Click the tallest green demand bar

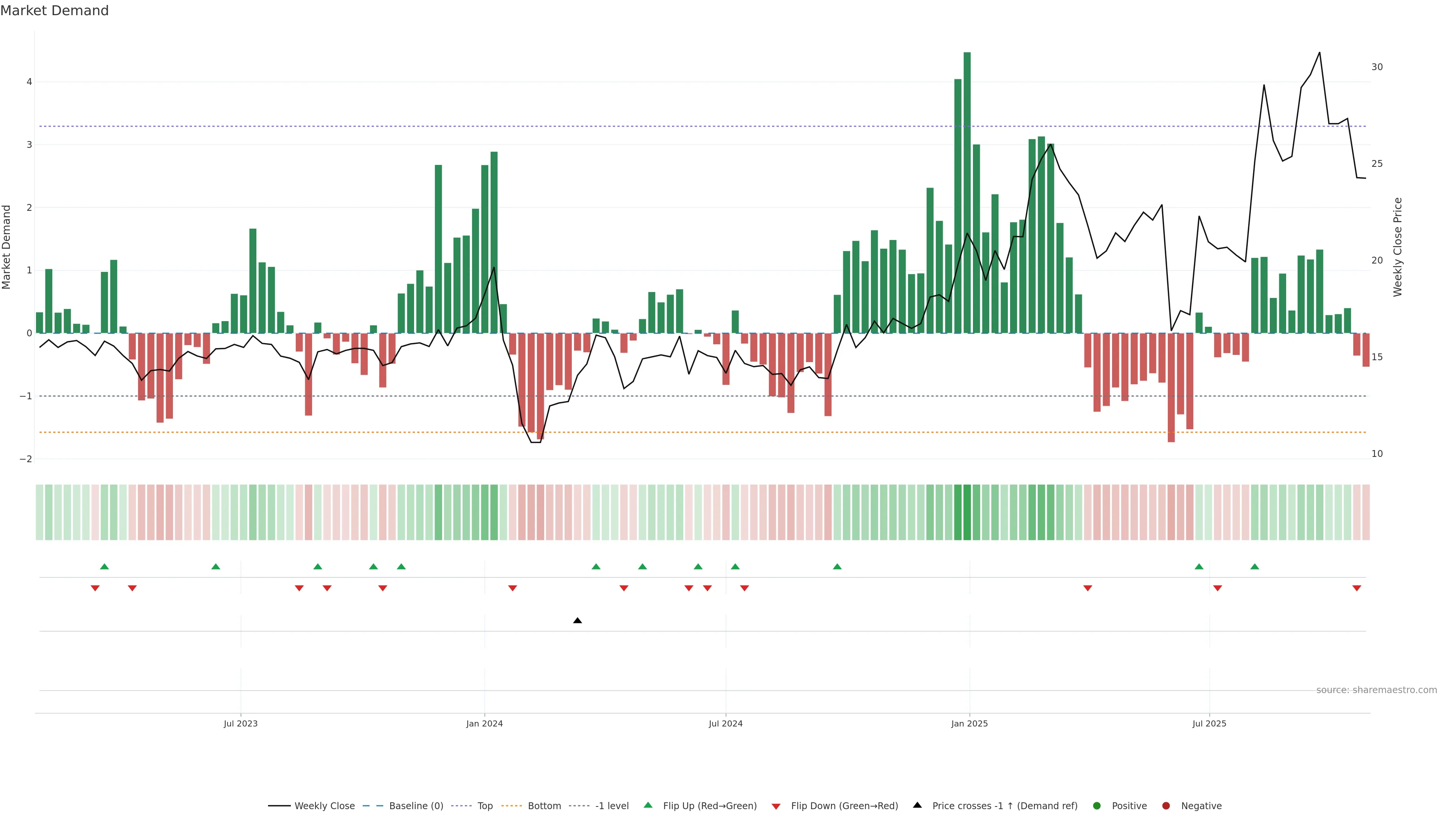(967, 192)
